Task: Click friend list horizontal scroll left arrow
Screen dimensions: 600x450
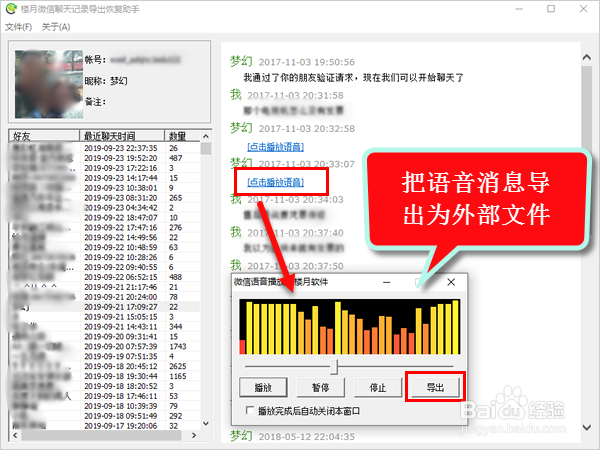Action: coord(15,435)
